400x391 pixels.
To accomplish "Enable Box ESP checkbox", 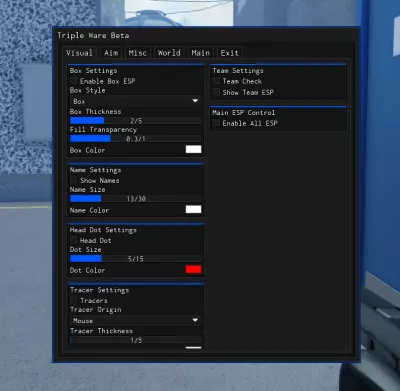I will point(74,81).
